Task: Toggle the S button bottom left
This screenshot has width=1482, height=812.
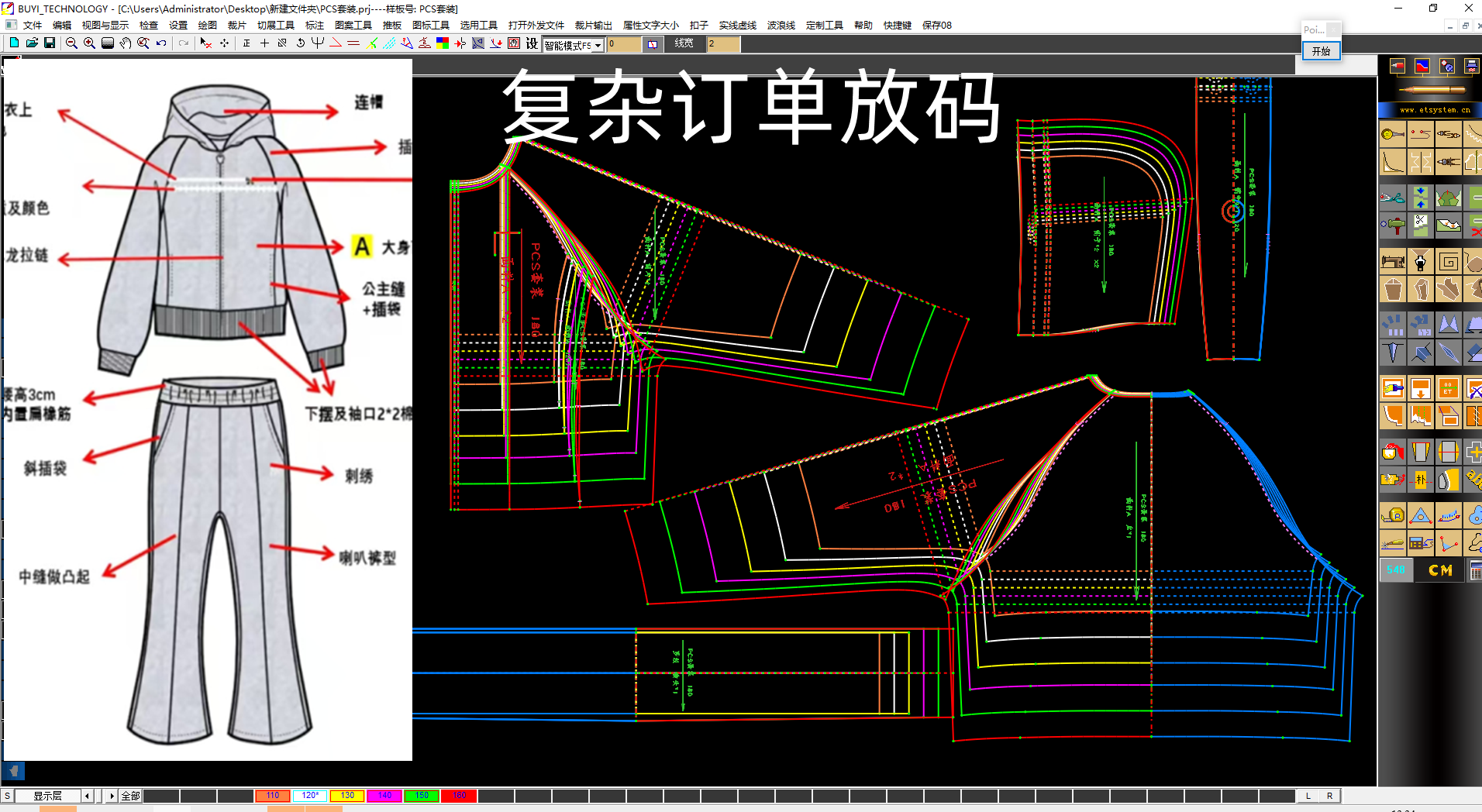Action: (7, 795)
